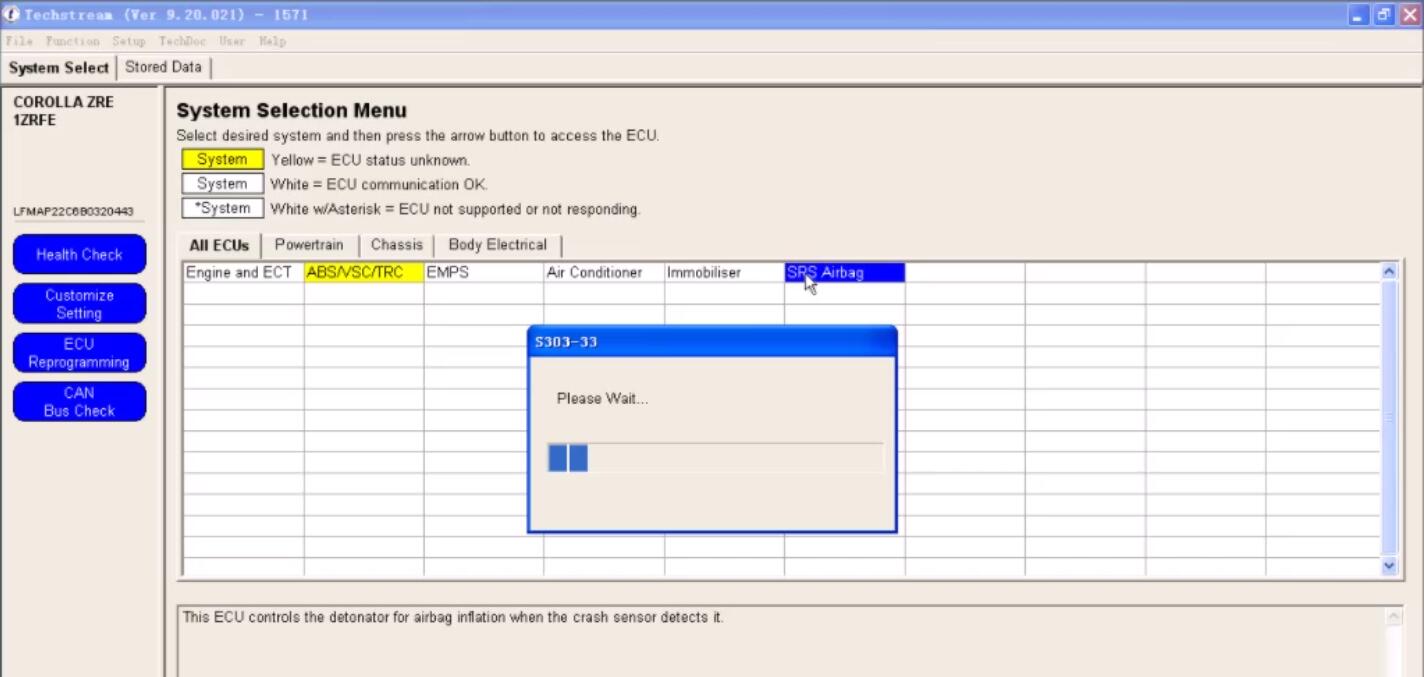The height and width of the screenshot is (677, 1426).
Task: Open the Setup menu
Action: pyautogui.click(x=129, y=41)
